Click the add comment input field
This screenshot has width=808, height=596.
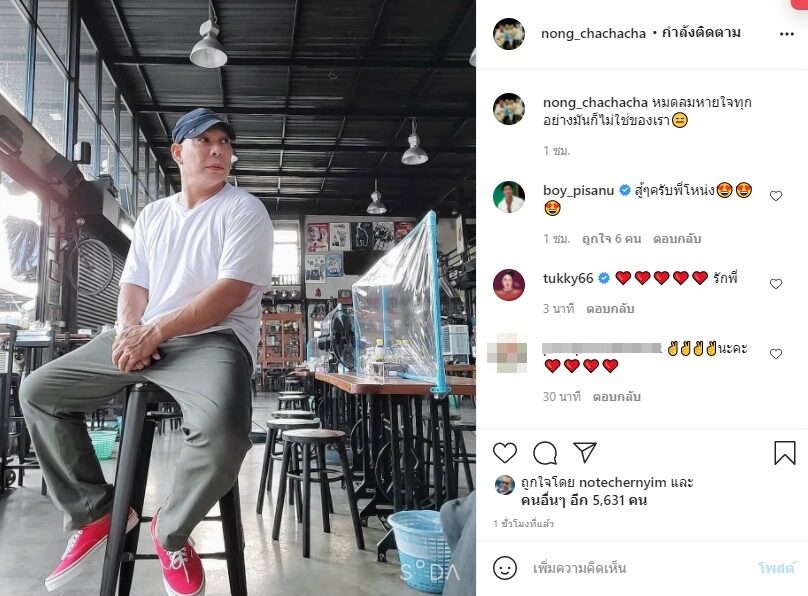[639, 568]
